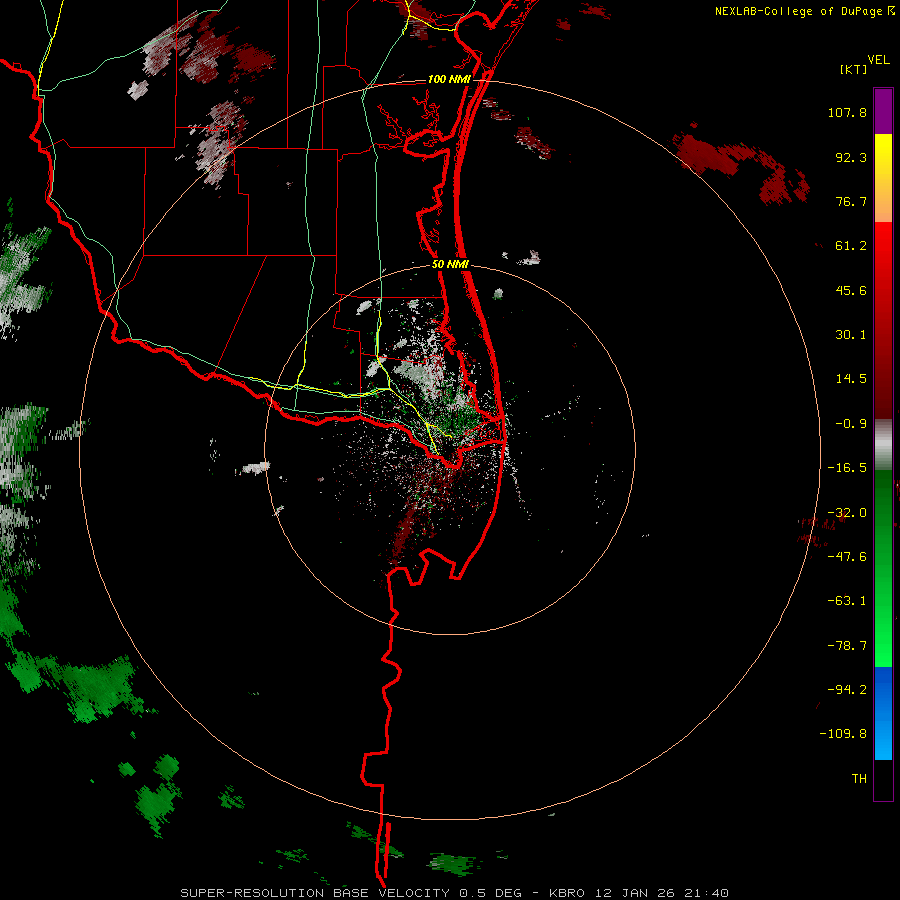Select the 92.3 legend value
Screen dimensions: 900x900
click(851, 157)
